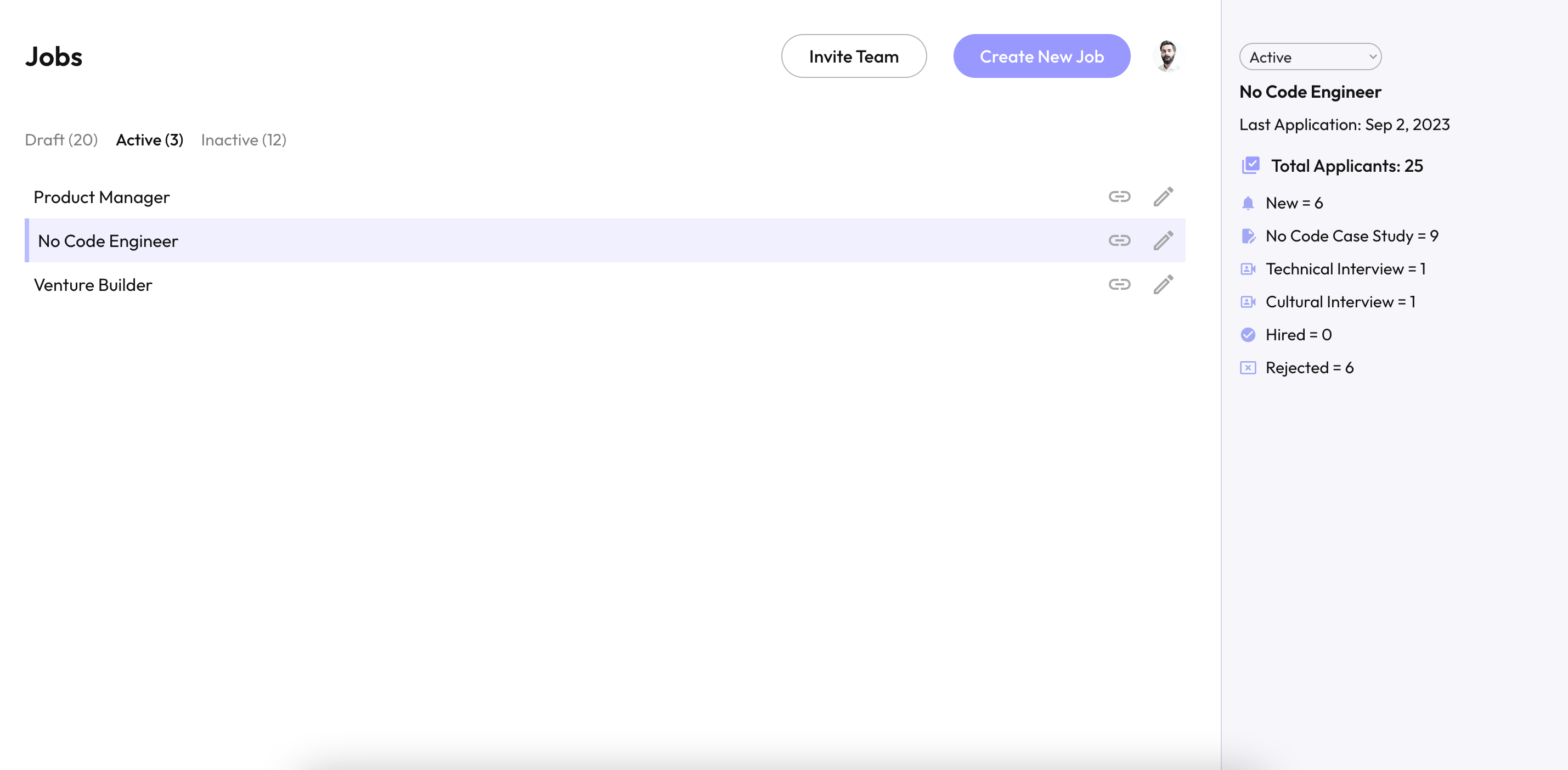Click the Rejected x-box icon
The width and height of the screenshot is (1568, 770).
coord(1248,368)
